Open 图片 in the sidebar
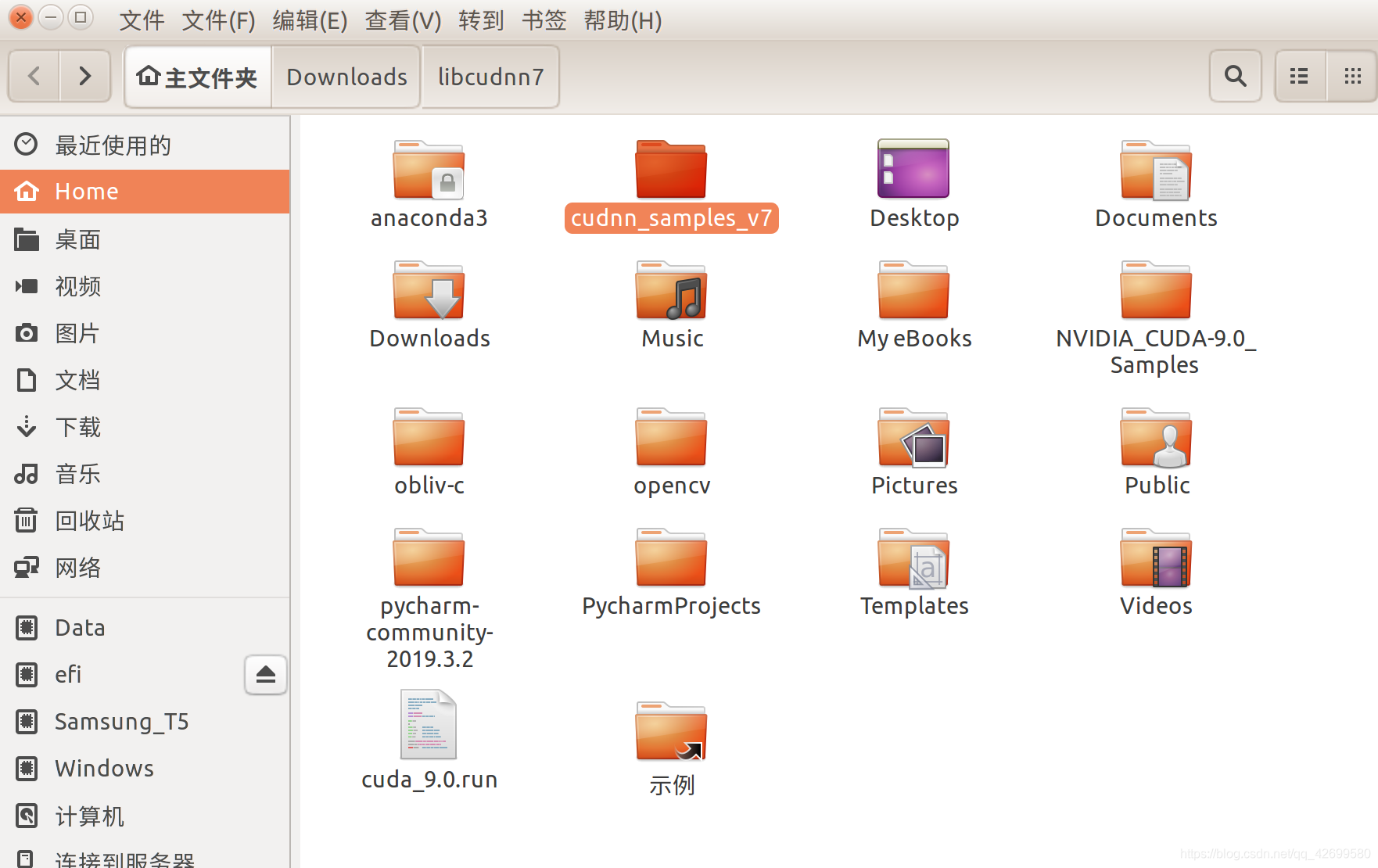 click(x=145, y=333)
